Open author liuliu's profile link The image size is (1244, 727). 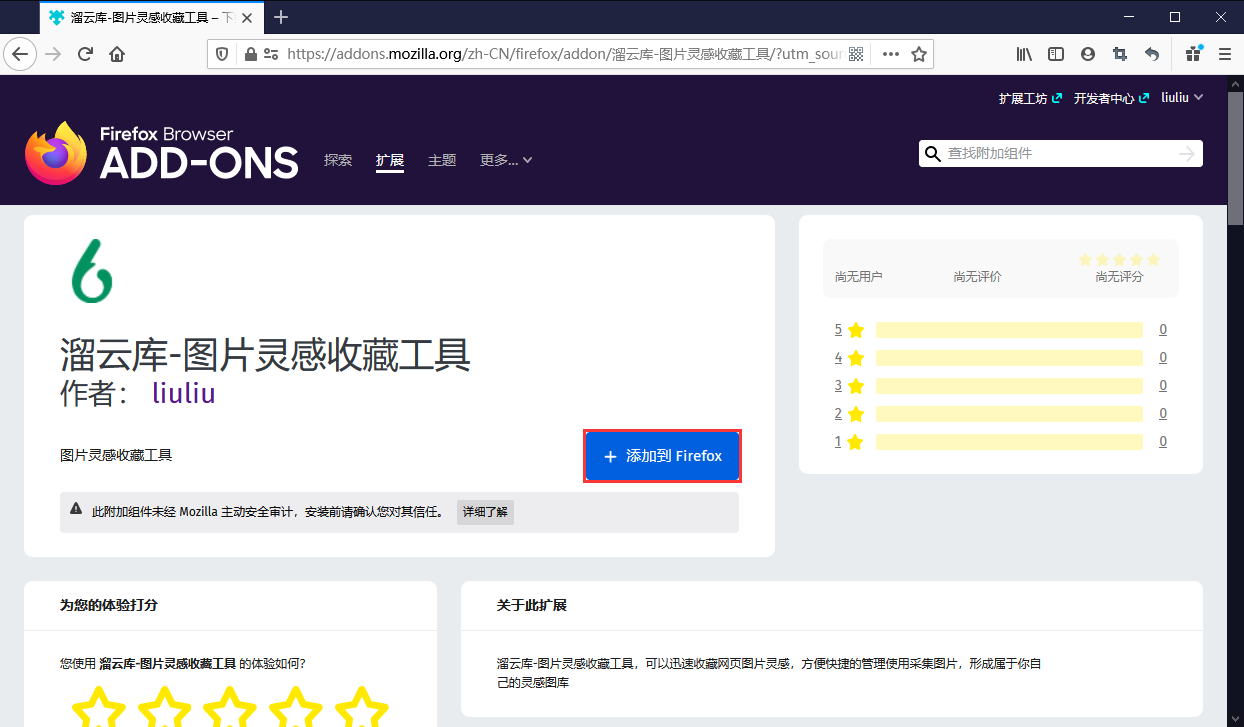184,393
